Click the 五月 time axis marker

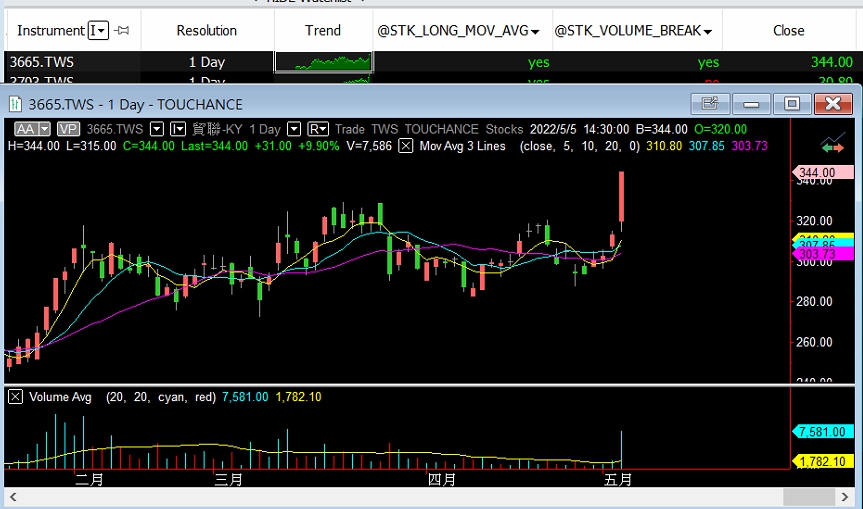pyautogui.click(x=618, y=480)
